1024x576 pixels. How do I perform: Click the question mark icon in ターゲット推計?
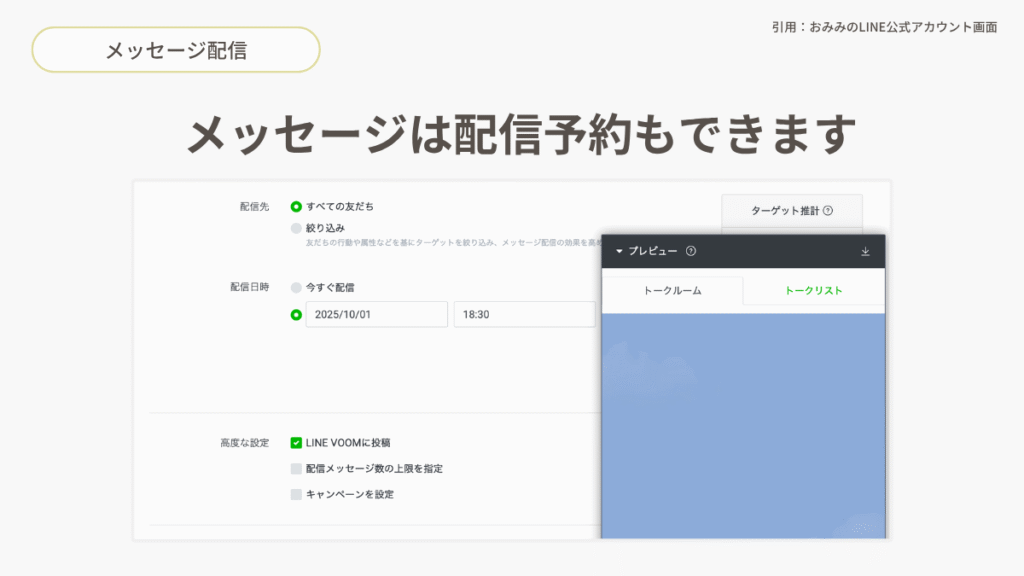point(828,211)
